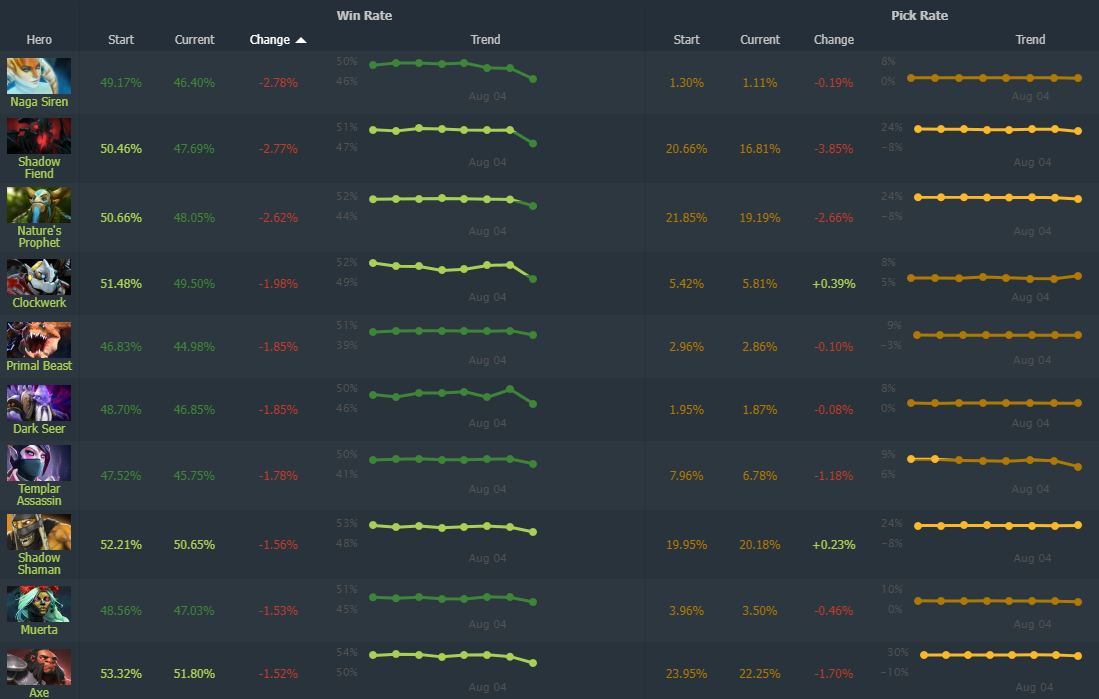Click the Win Rate Trend column header
This screenshot has width=1099, height=699.
coord(485,40)
